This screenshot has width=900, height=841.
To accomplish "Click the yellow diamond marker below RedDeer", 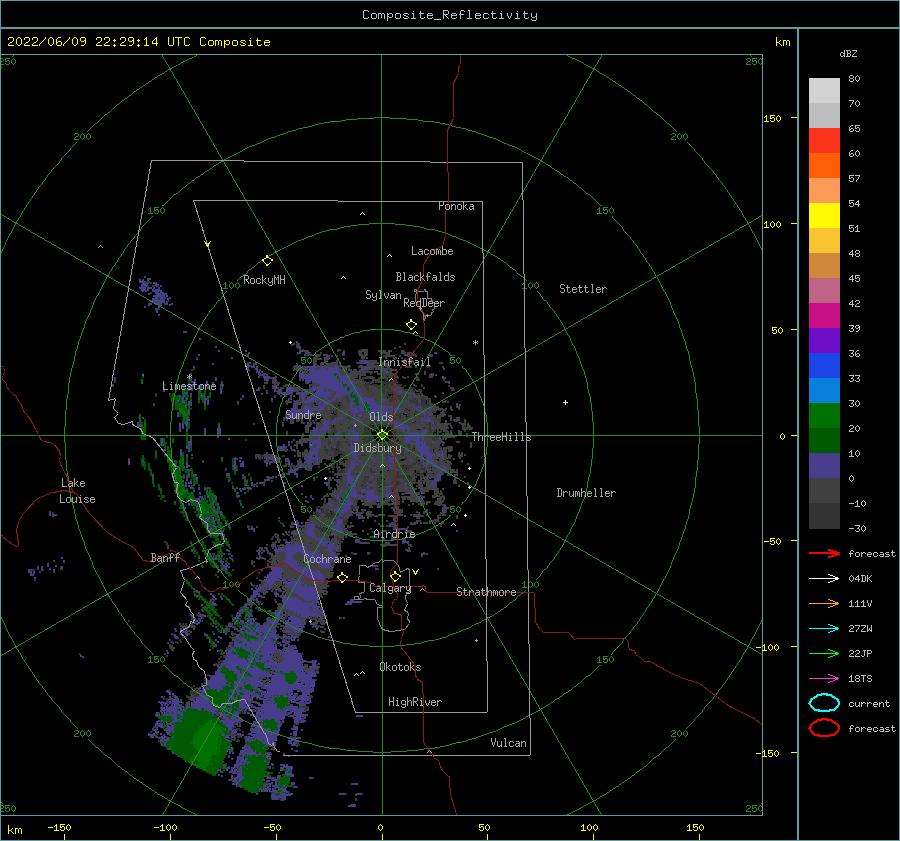I will click(x=412, y=325).
